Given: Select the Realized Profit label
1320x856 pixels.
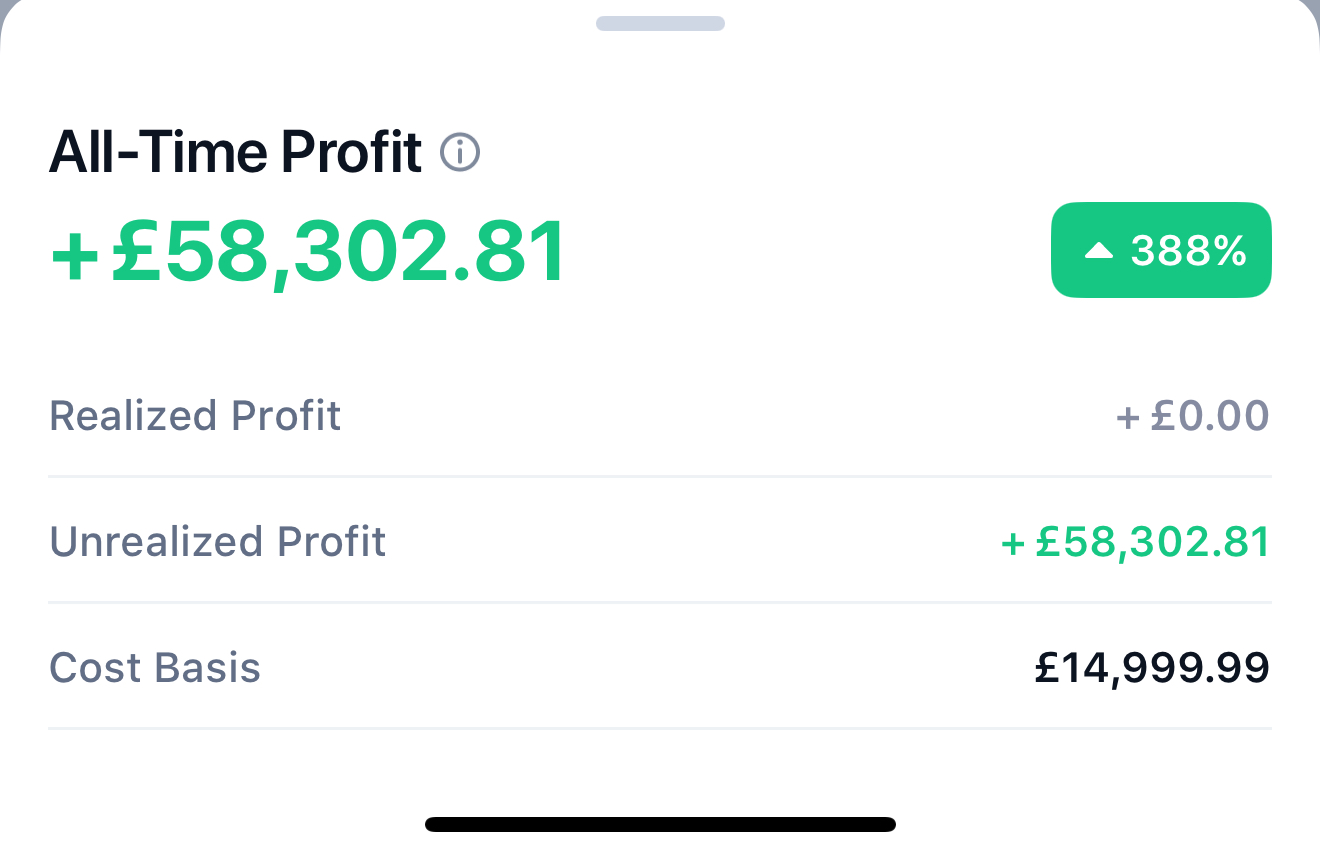Looking at the screenshot, I should (195, 416).
